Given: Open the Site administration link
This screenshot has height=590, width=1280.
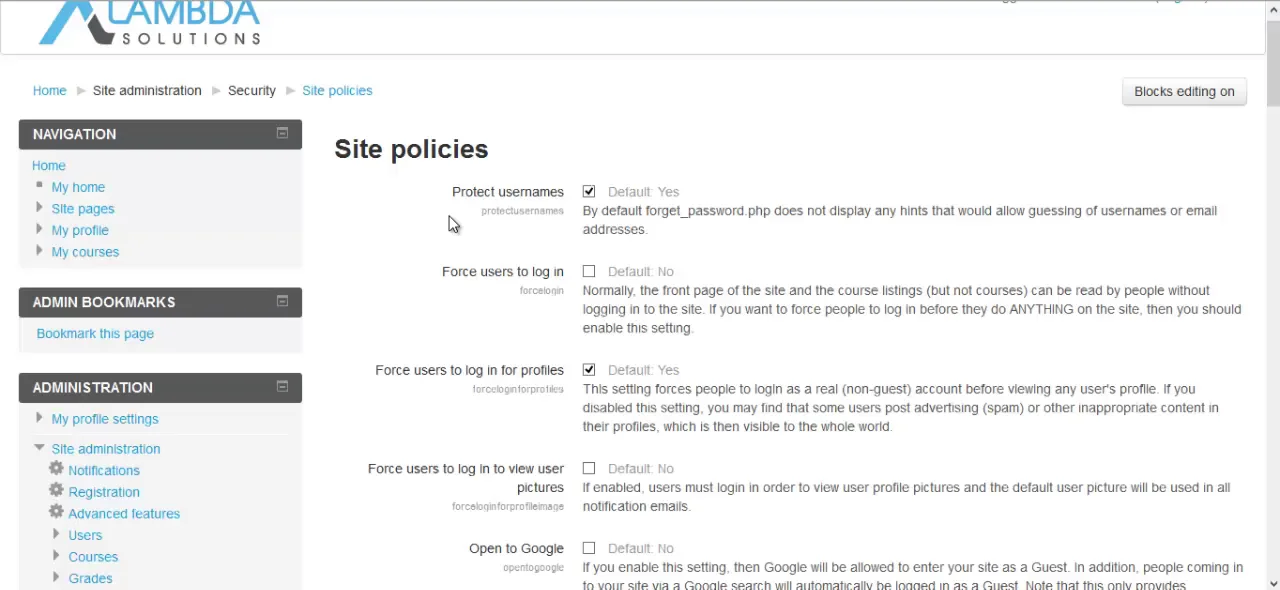Looking at the screenshot, I should (106, 449).
